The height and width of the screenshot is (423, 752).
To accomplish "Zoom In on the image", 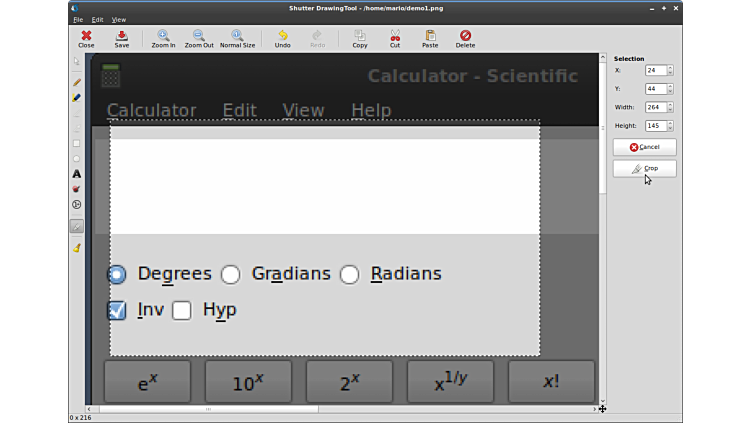I will (x=163, y=38).
